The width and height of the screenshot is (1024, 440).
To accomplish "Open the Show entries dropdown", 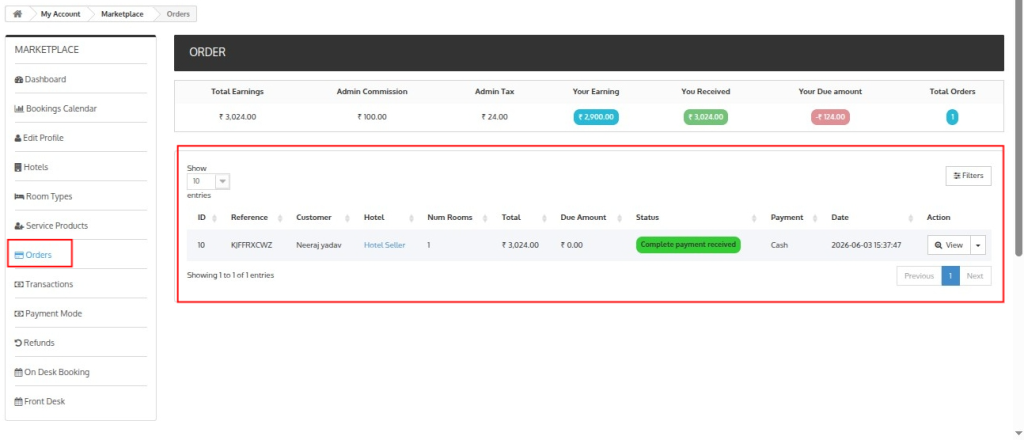I will tap(208, 181).
